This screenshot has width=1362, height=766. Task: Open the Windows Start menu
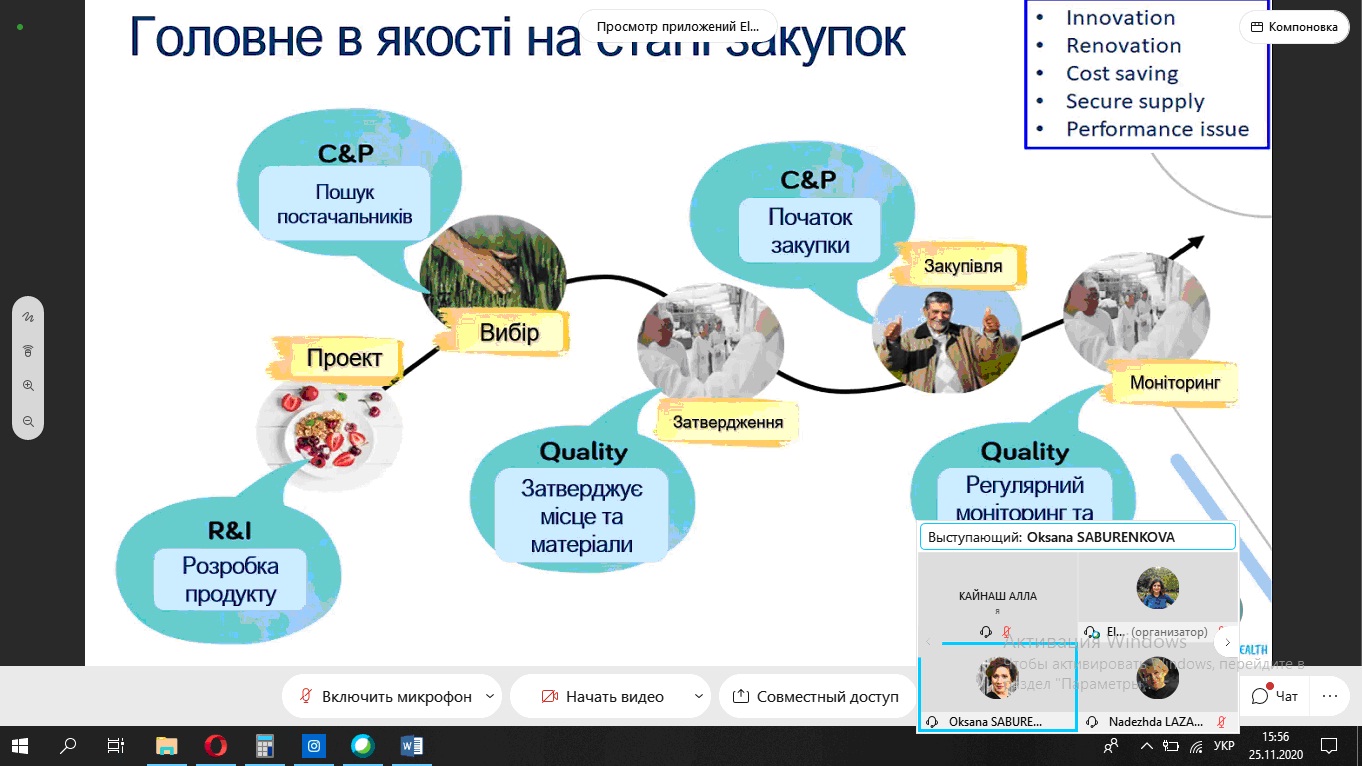(20, 746)
